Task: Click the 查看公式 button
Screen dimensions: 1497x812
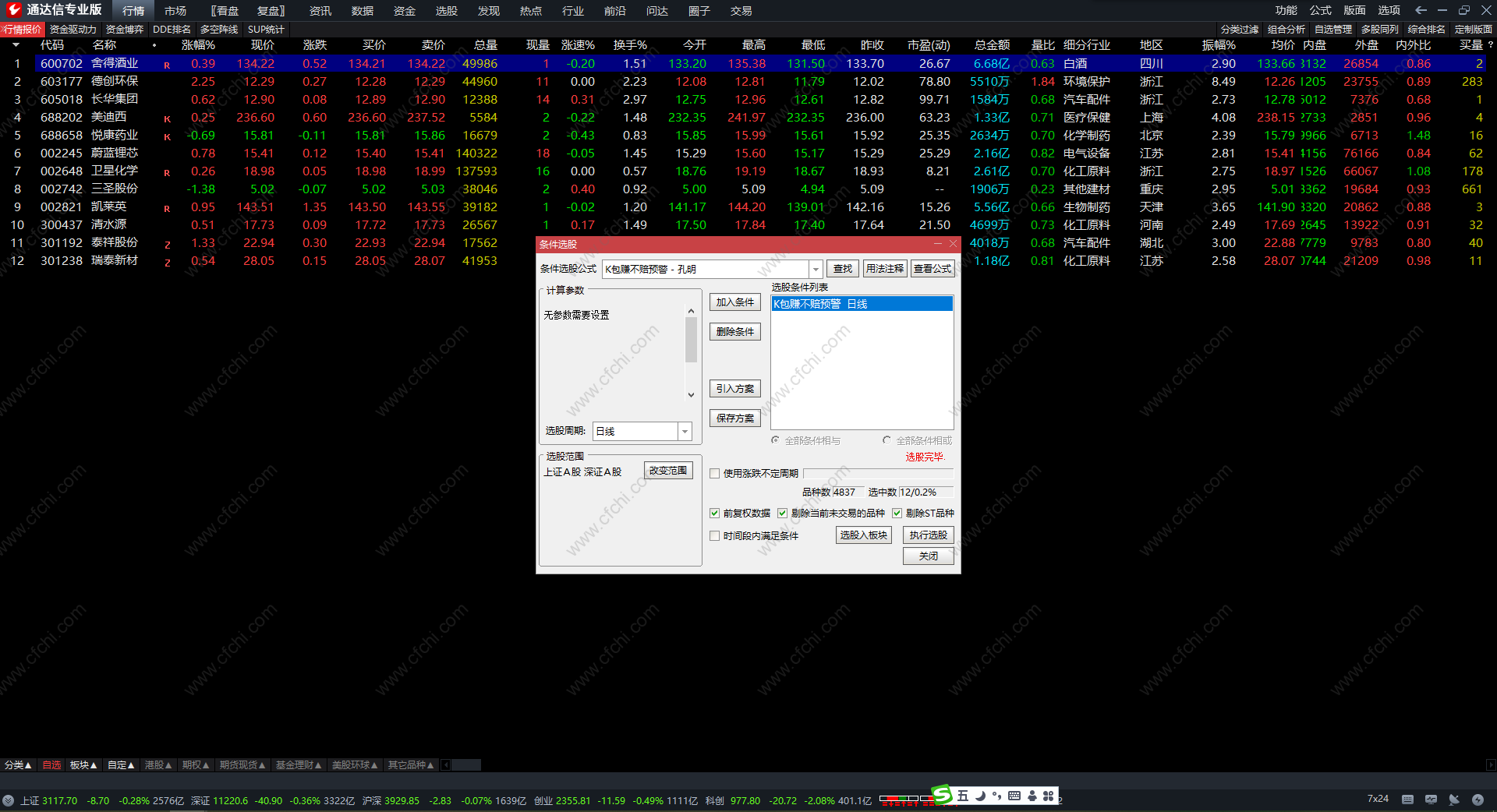Action: (933, 269)
